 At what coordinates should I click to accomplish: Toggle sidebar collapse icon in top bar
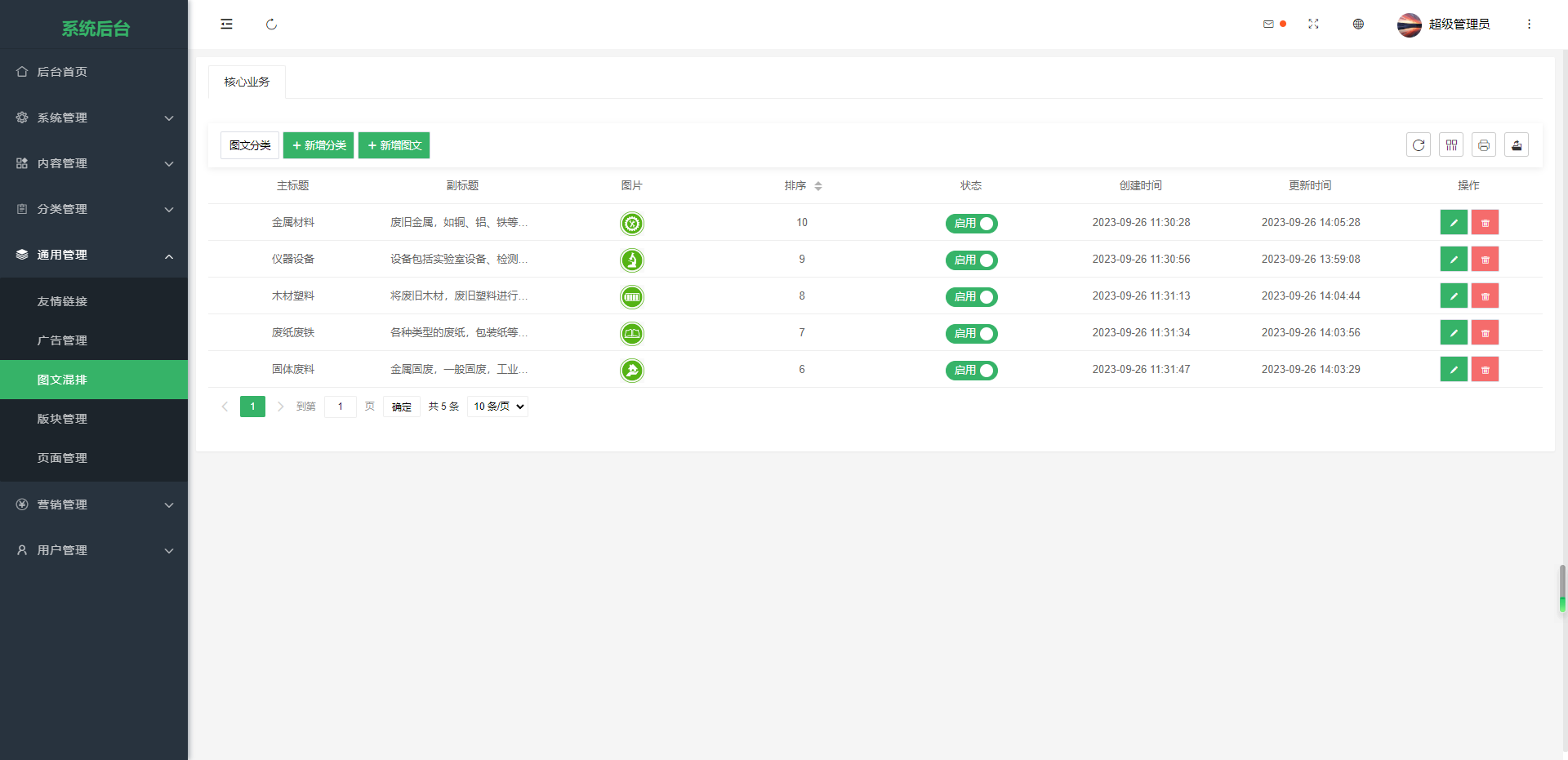point(226,24)
